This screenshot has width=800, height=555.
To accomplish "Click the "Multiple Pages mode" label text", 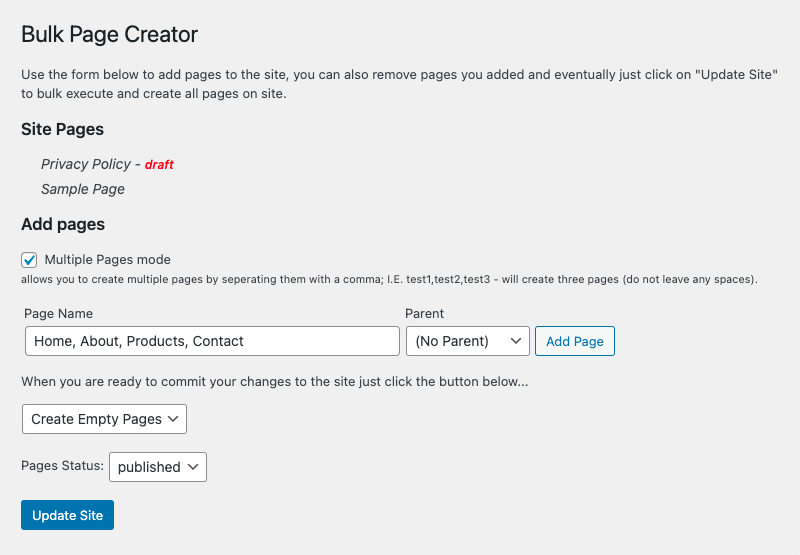I will pyautogui.click(x=107, y=260).
